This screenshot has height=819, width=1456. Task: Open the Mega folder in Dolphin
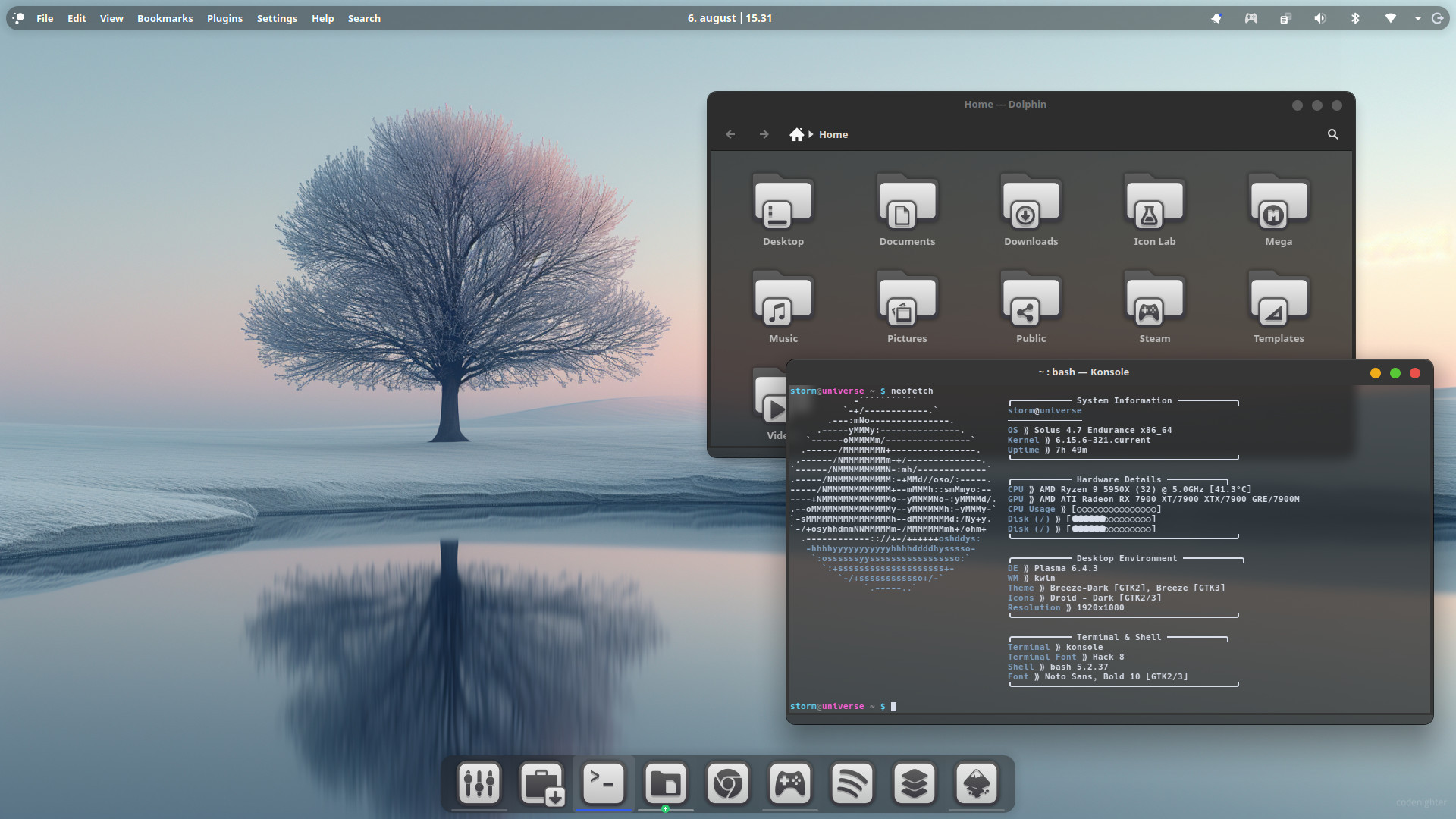coord(1279,209)
